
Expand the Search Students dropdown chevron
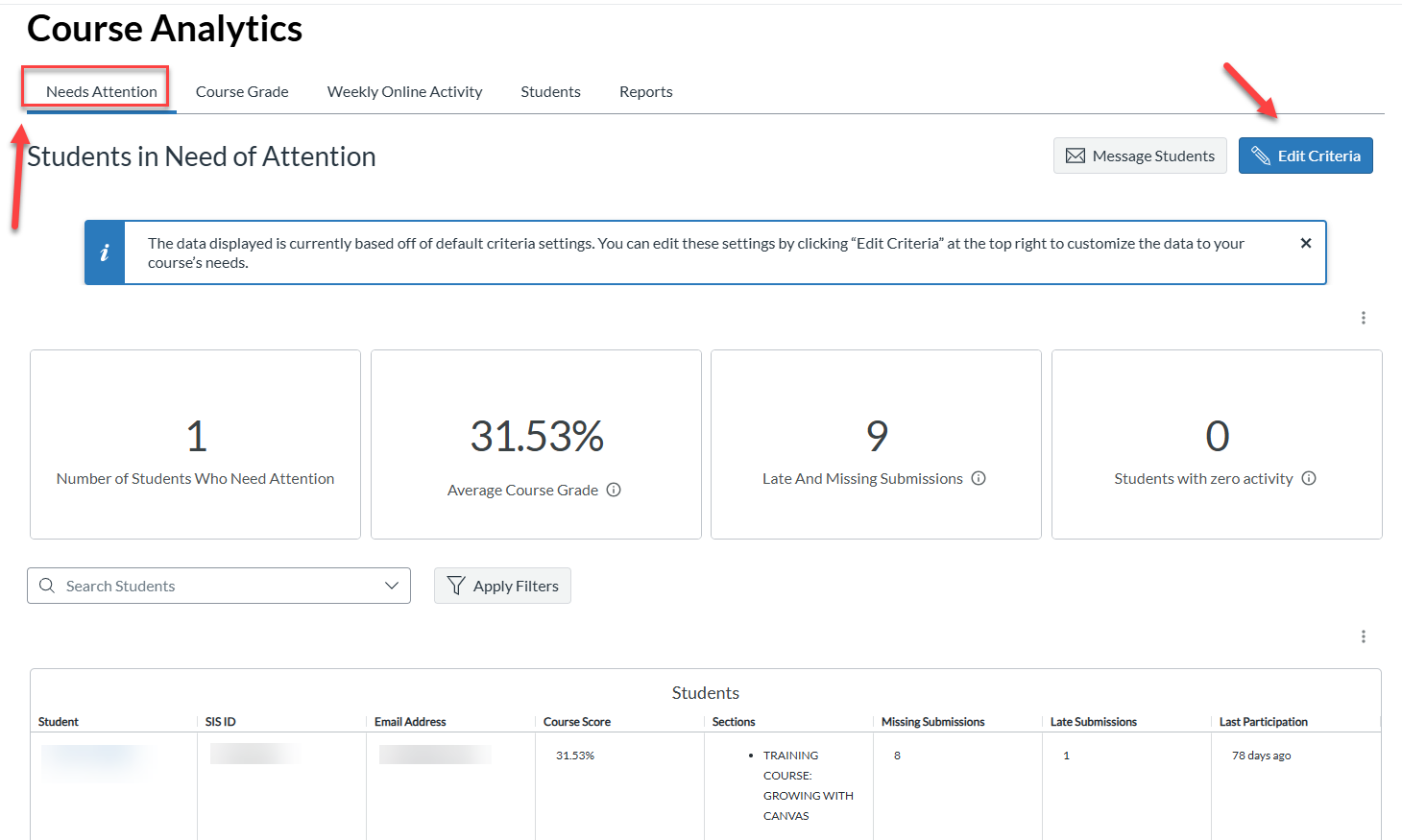pos(391,586)
